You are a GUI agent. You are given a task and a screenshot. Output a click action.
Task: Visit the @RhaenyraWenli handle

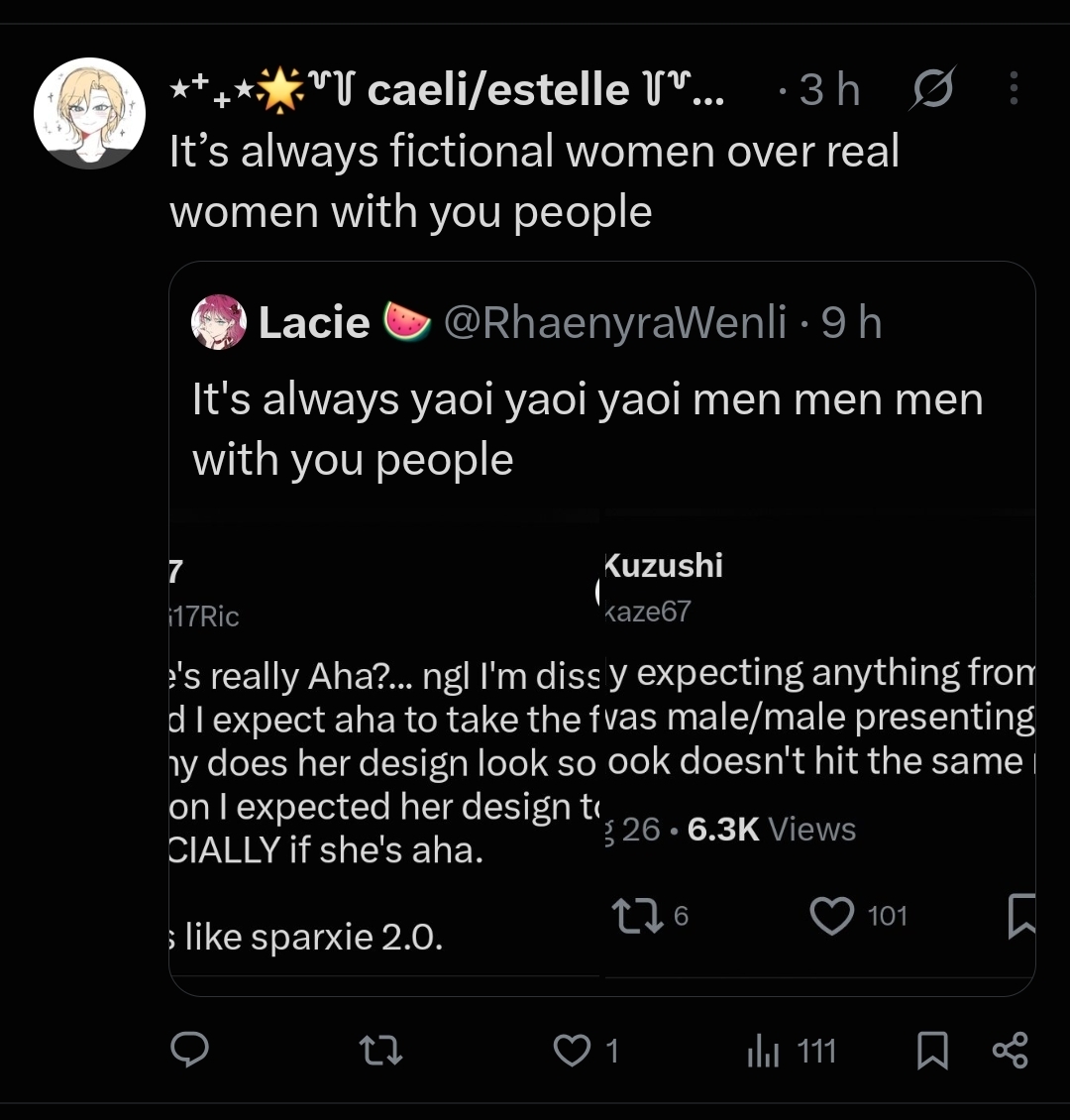pyautogui.click(x=614, y=322)
